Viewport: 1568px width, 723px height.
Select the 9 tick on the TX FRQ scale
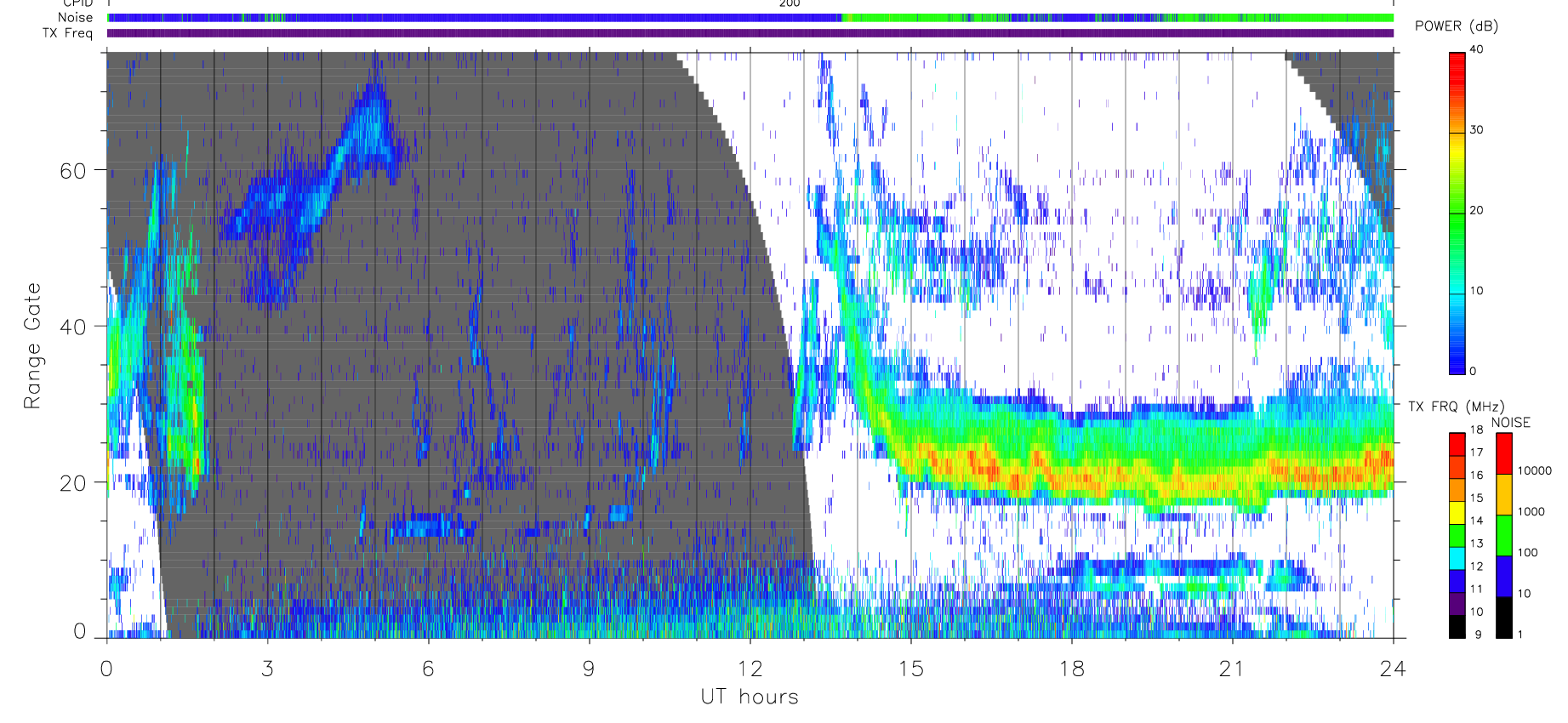[x=1478, y=635]
